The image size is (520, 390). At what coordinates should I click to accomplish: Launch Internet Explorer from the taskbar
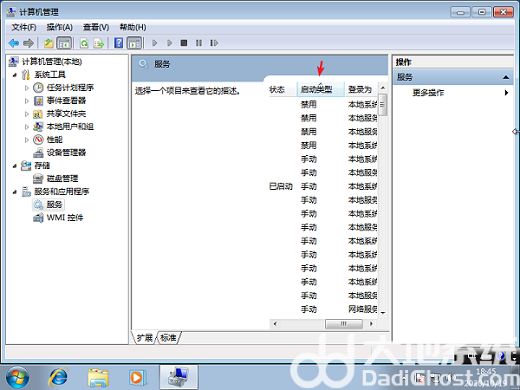click(58, 377)
